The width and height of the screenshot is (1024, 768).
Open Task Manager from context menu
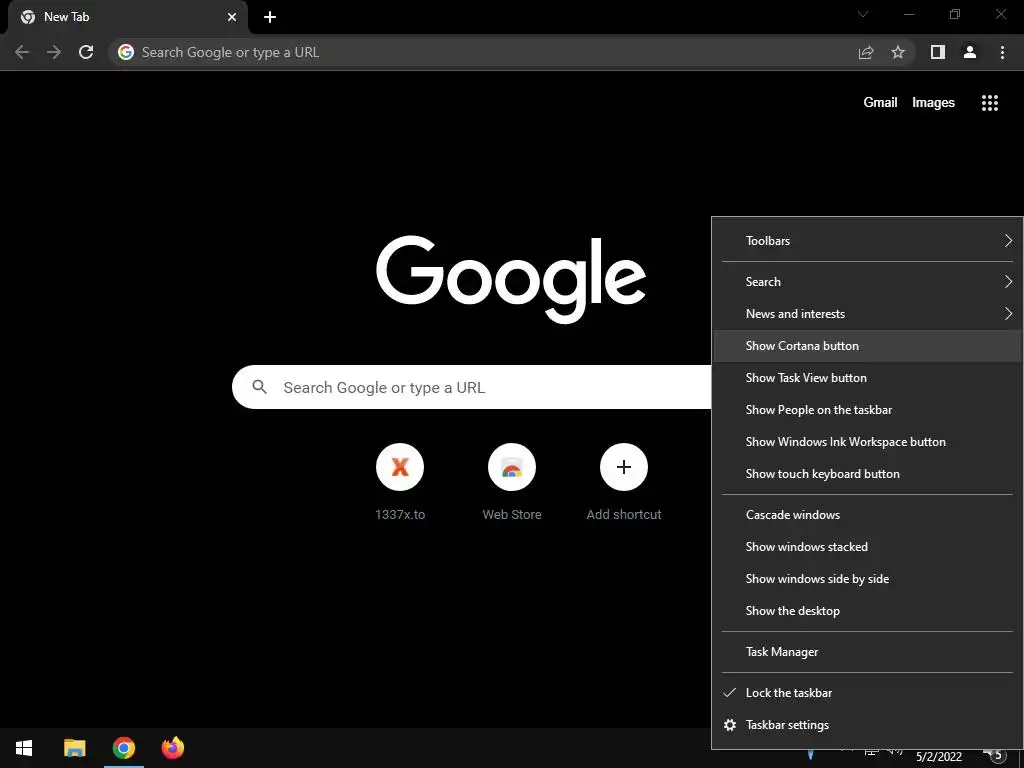(x=868, y=652)
